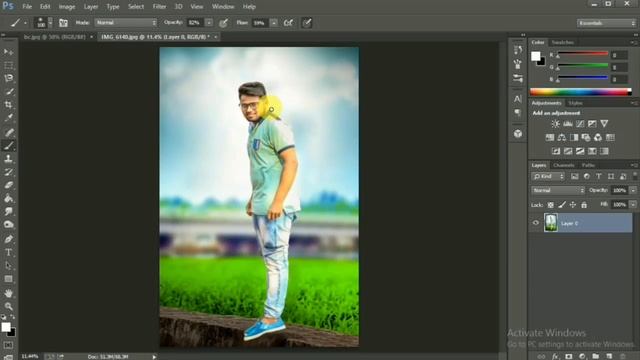Select the Type tool

[x=8, y=253]
